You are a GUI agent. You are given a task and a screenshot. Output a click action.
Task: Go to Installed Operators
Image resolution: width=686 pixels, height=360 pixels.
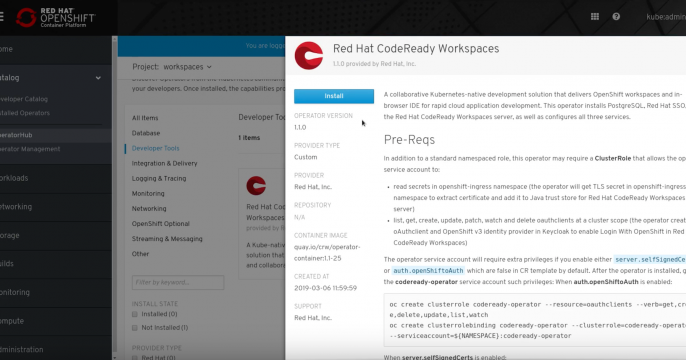pyautogui.click(x=25, y=113)
